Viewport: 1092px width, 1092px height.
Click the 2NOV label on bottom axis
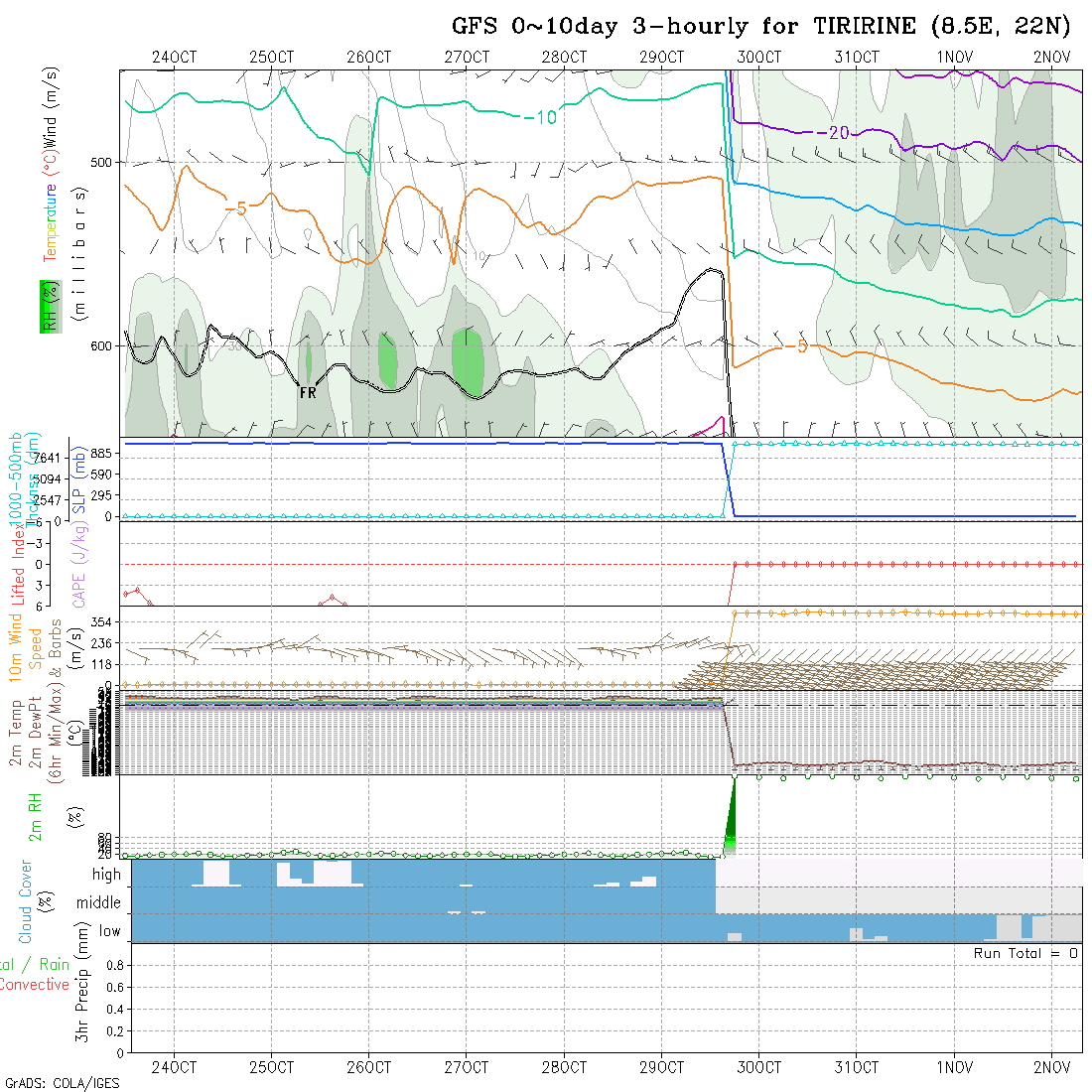click(x=1051, y=1067)
